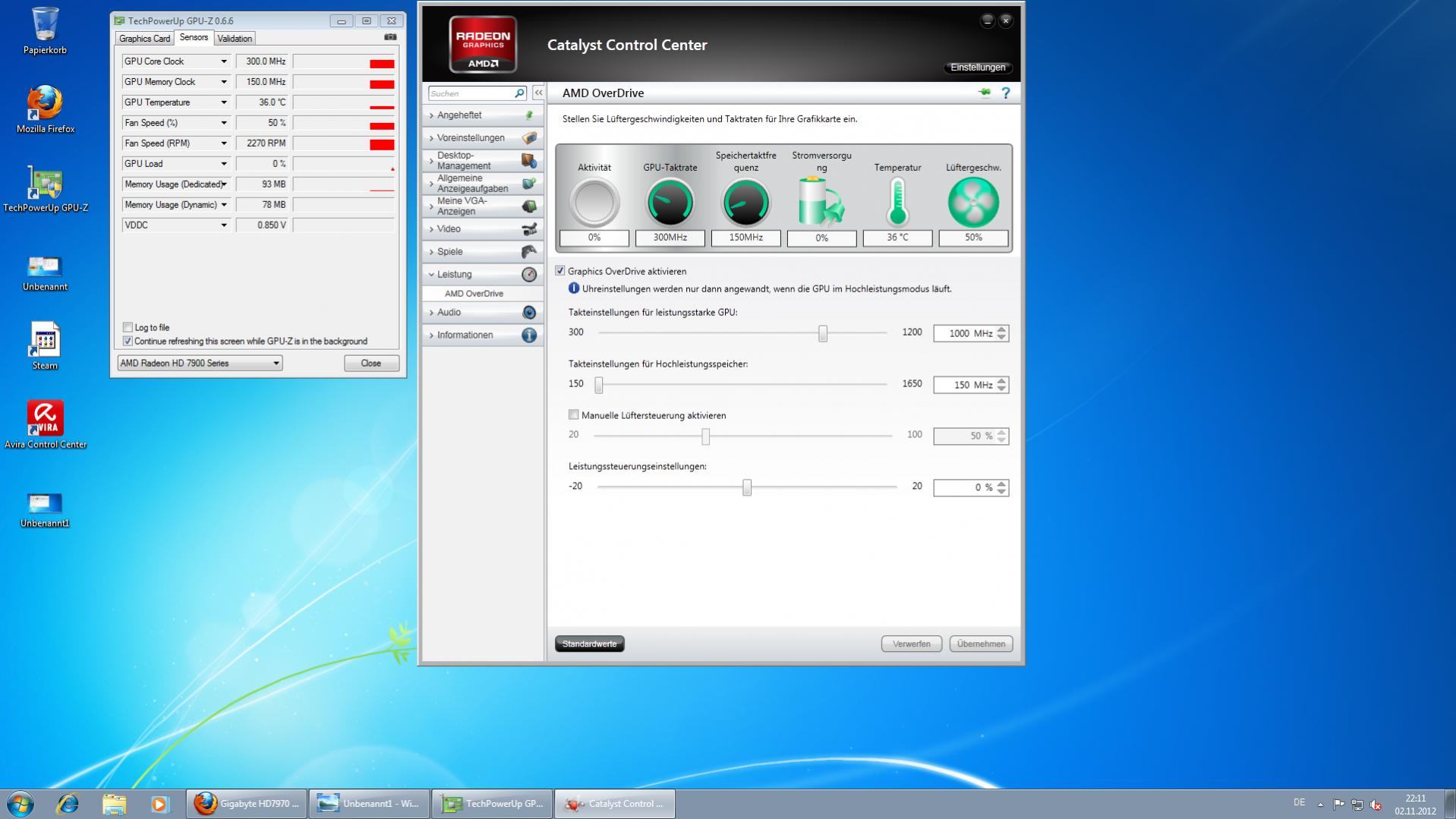
Task: Expand the Voreinstellungen sidebar section
Action: 483,138
